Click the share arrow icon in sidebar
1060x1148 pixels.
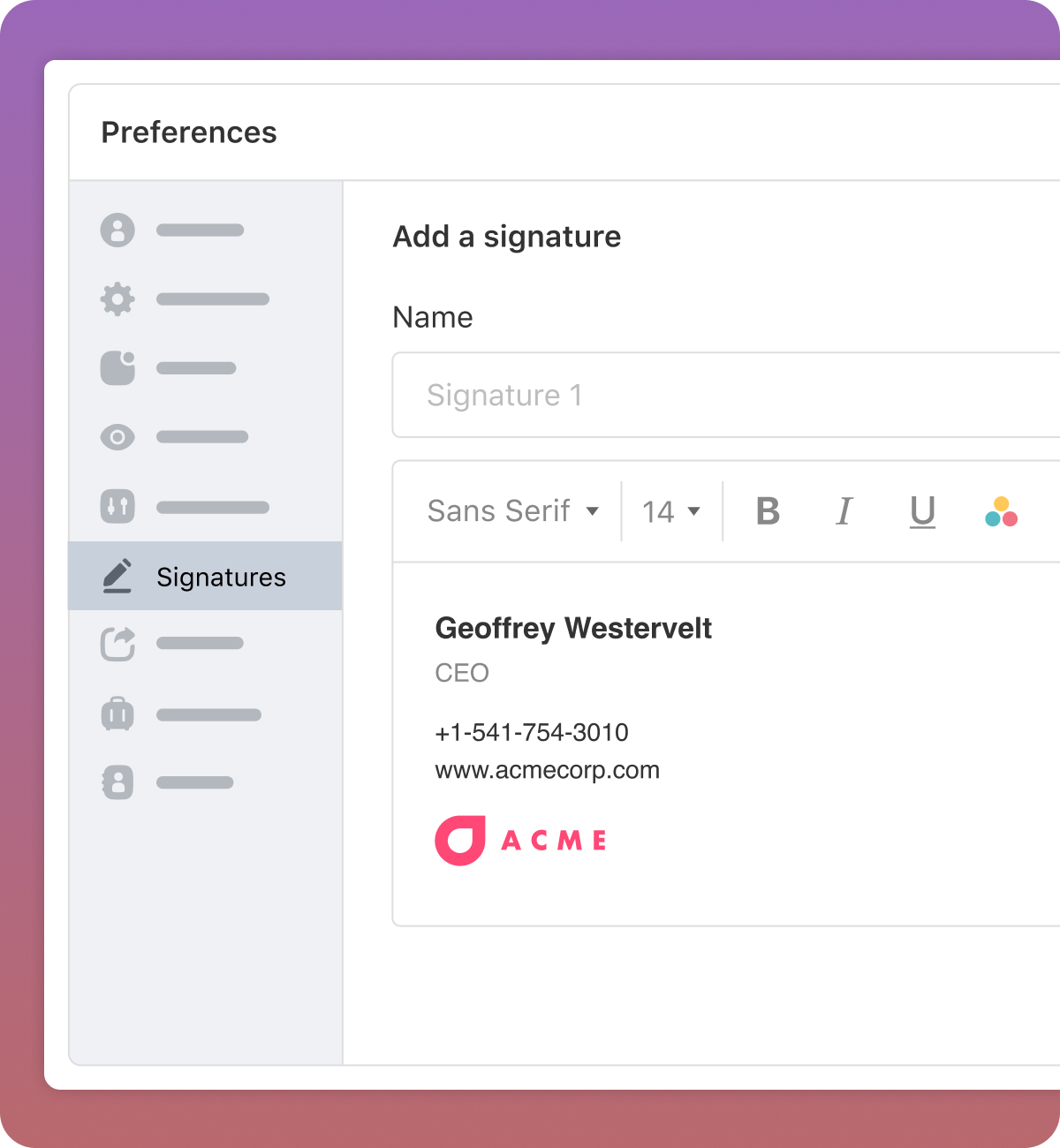117,644
